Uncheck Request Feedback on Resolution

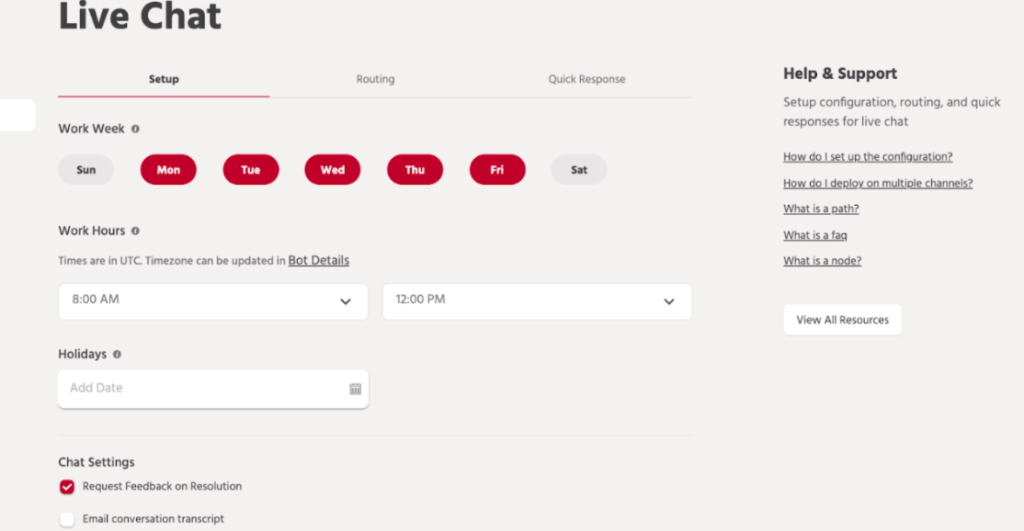[x=67, y=487]
